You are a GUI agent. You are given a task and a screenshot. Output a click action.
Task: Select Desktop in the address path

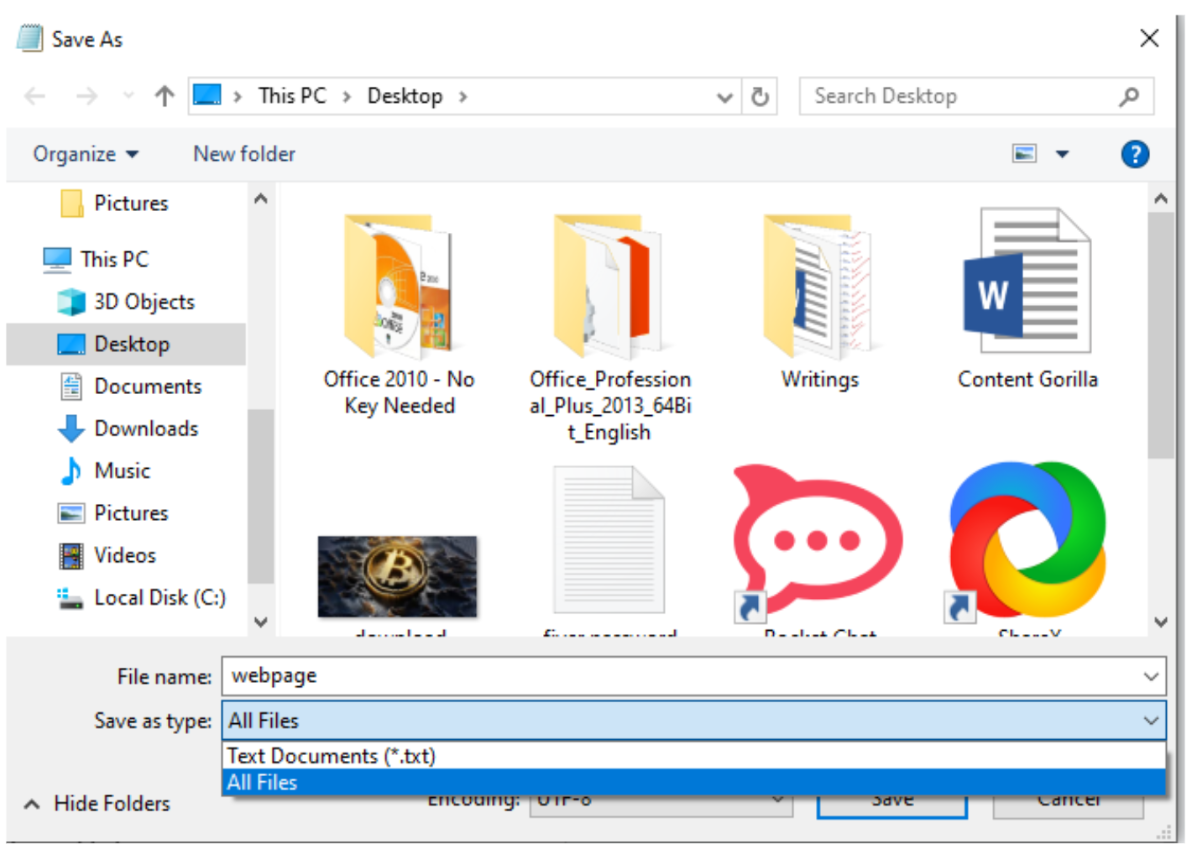point(404,96)
